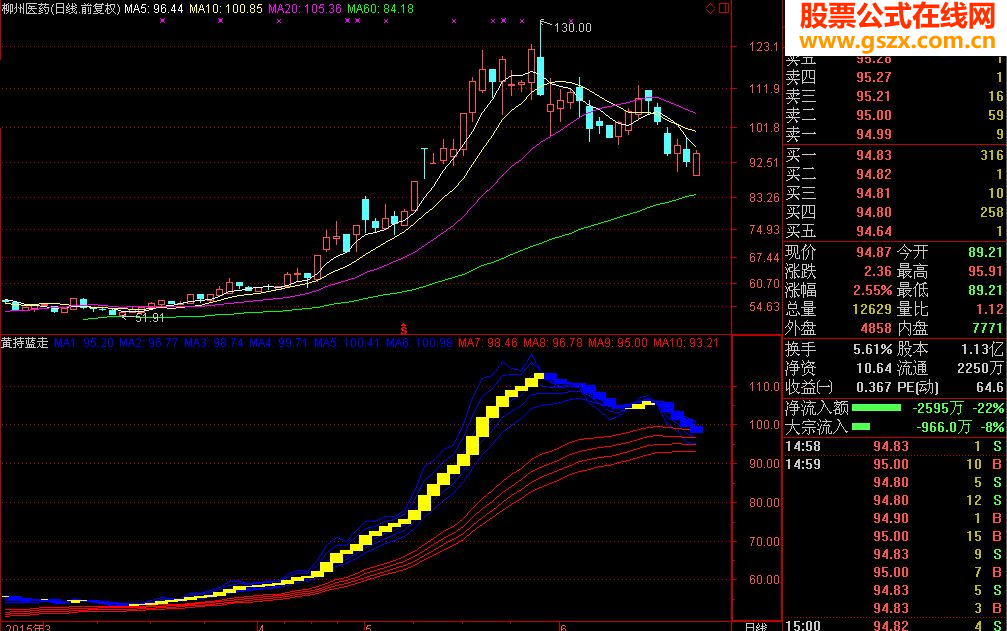1007x631 pixels.
Task: Click the PE(动) value 64.6
Action: click(x=990, y=388)
